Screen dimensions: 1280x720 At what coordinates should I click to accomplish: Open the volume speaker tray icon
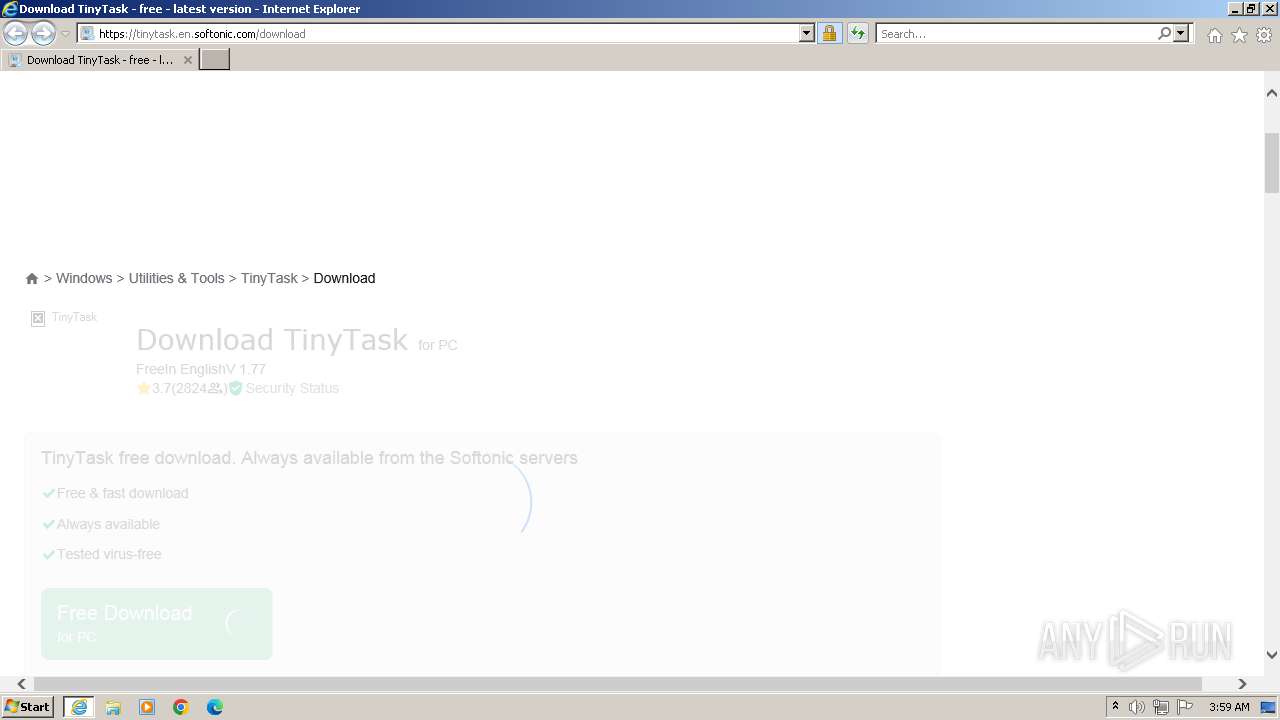(1137, 707)
